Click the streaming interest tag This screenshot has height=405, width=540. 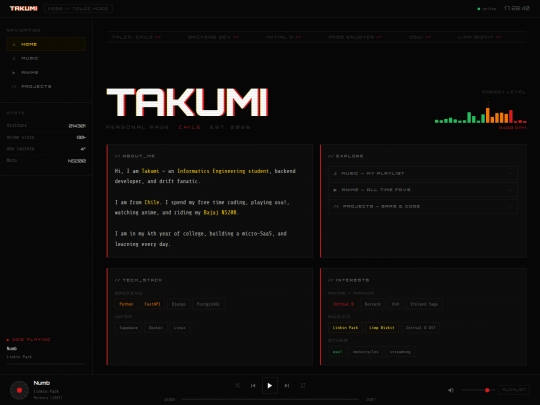[400, 352]
